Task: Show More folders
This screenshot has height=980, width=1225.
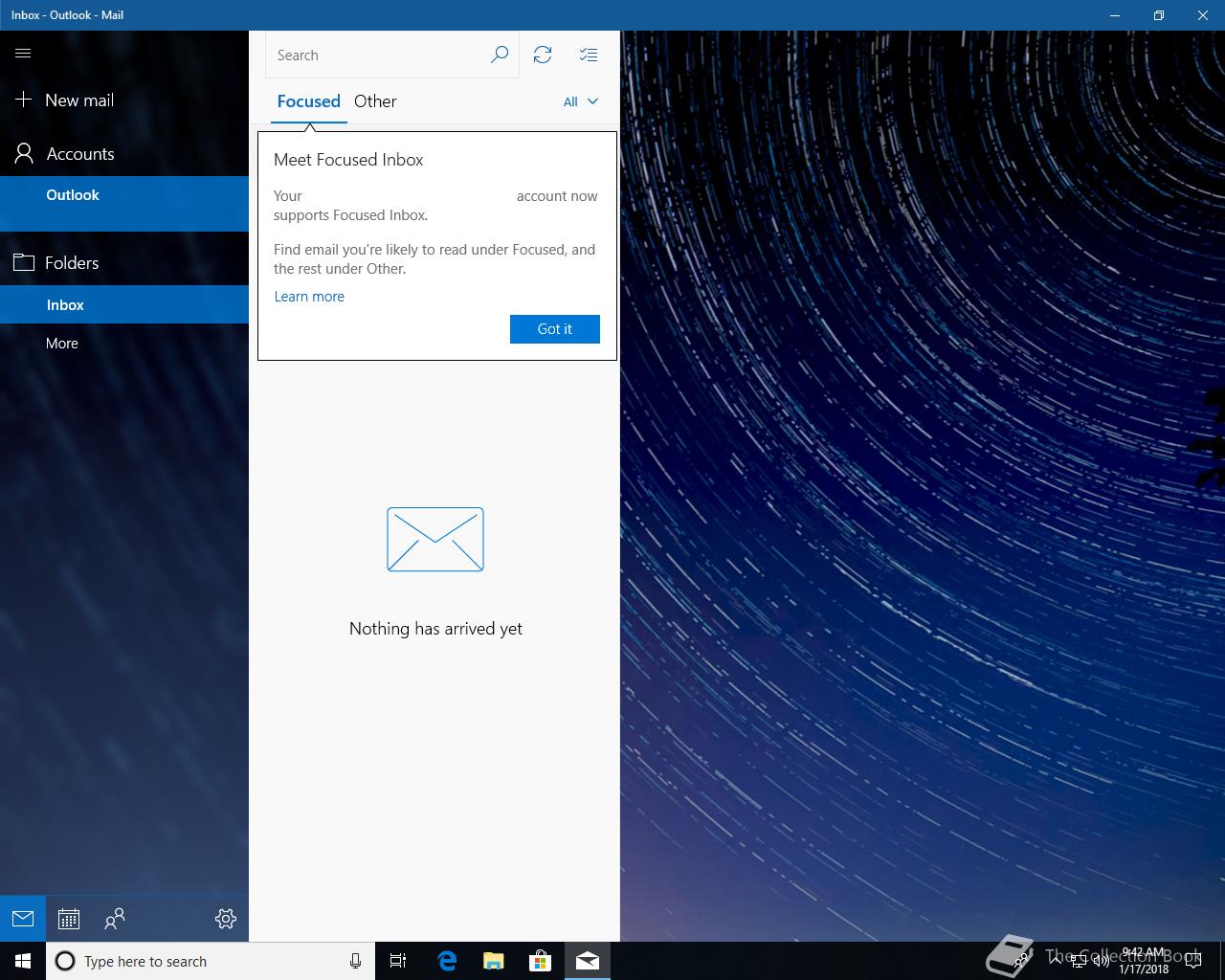Action: [x=124, y=343]
